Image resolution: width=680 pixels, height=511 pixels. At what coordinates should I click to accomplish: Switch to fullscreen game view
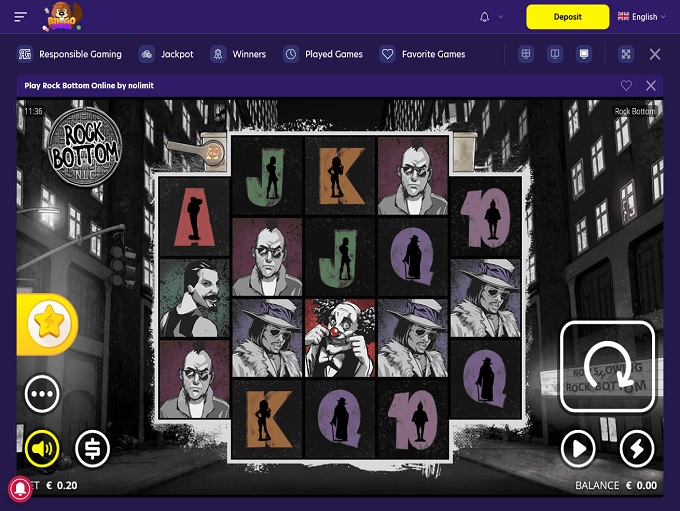pos(626,54)
